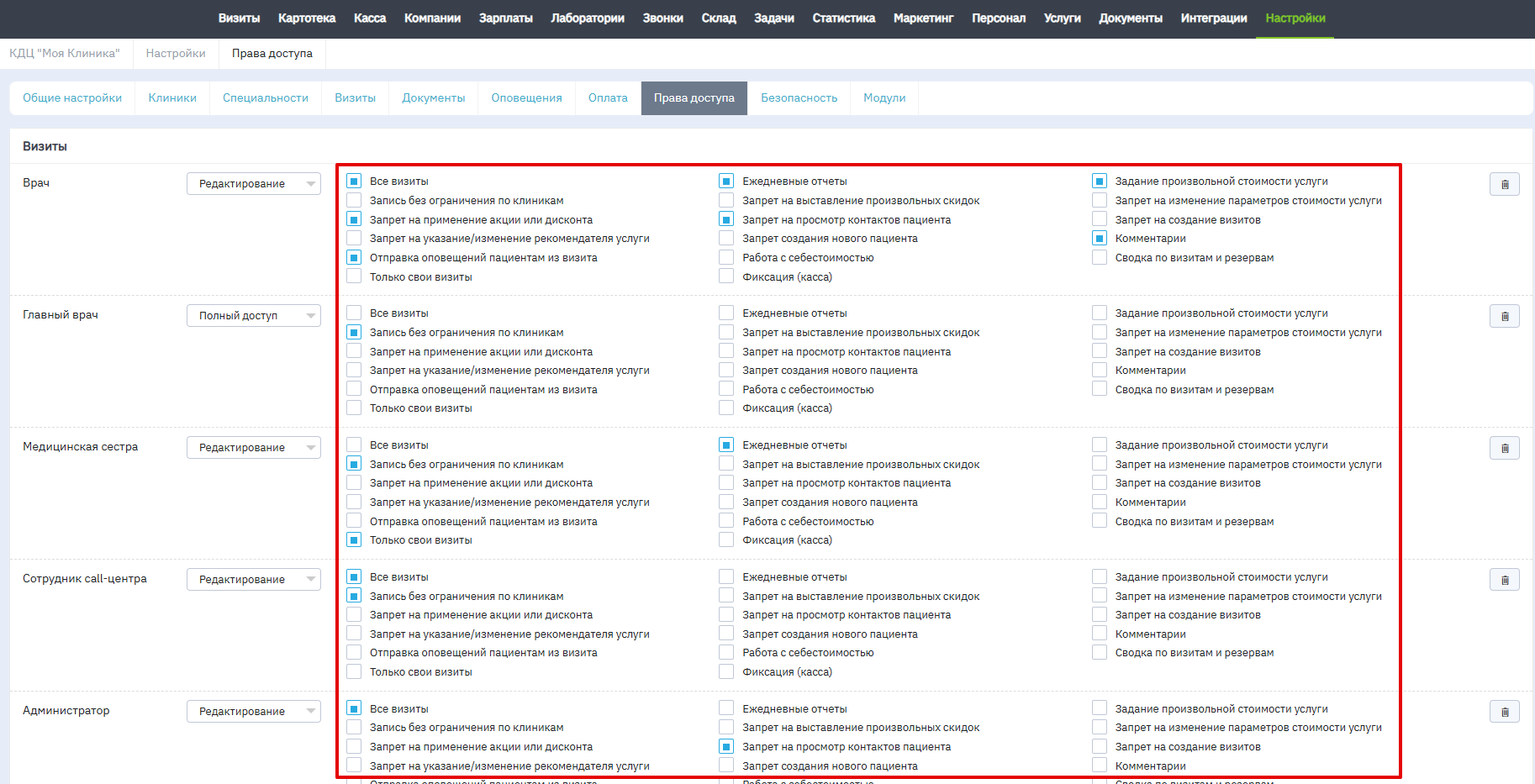Click trash icon for Главный врач row
1535x784 pixels.
(1504, 316)
